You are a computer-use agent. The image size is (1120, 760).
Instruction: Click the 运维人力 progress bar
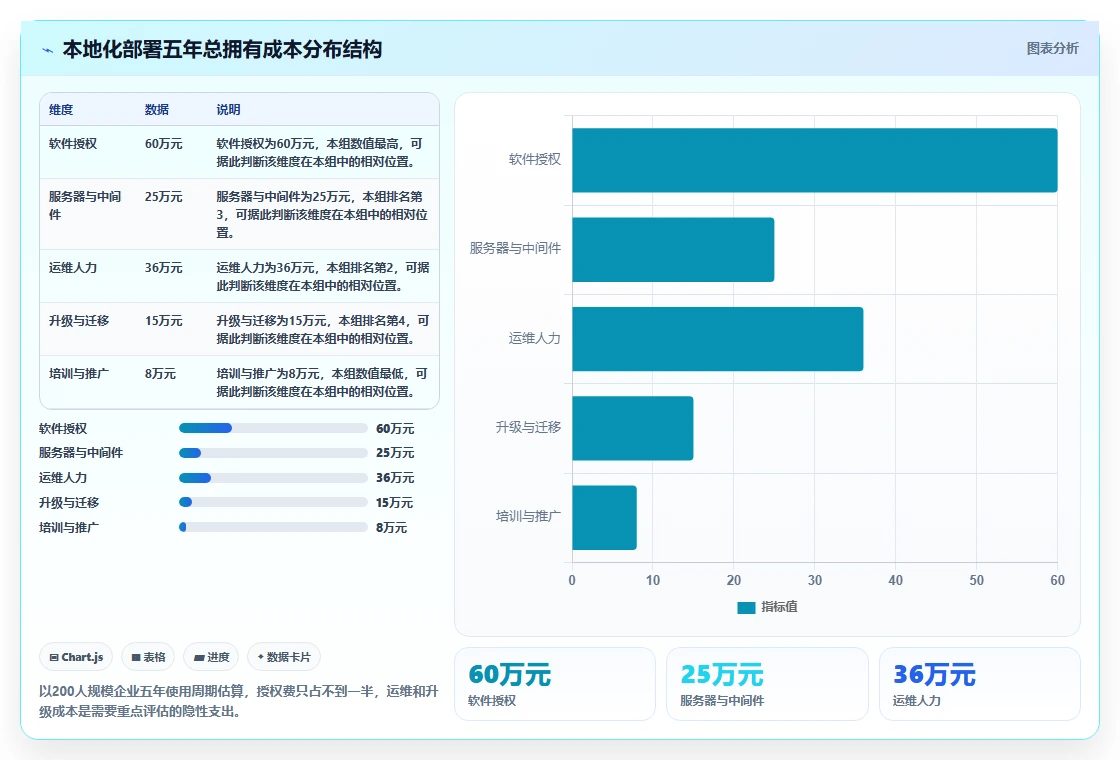point(273,478)
